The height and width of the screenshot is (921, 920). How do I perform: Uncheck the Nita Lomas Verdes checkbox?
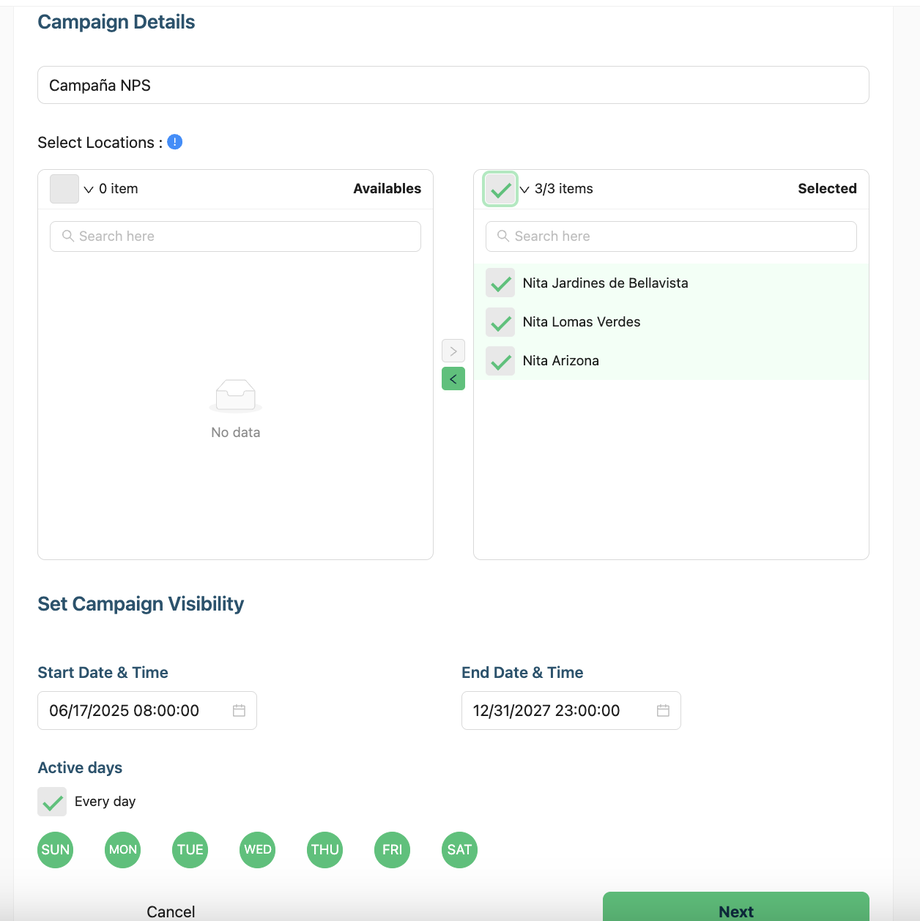click(500, 322)
